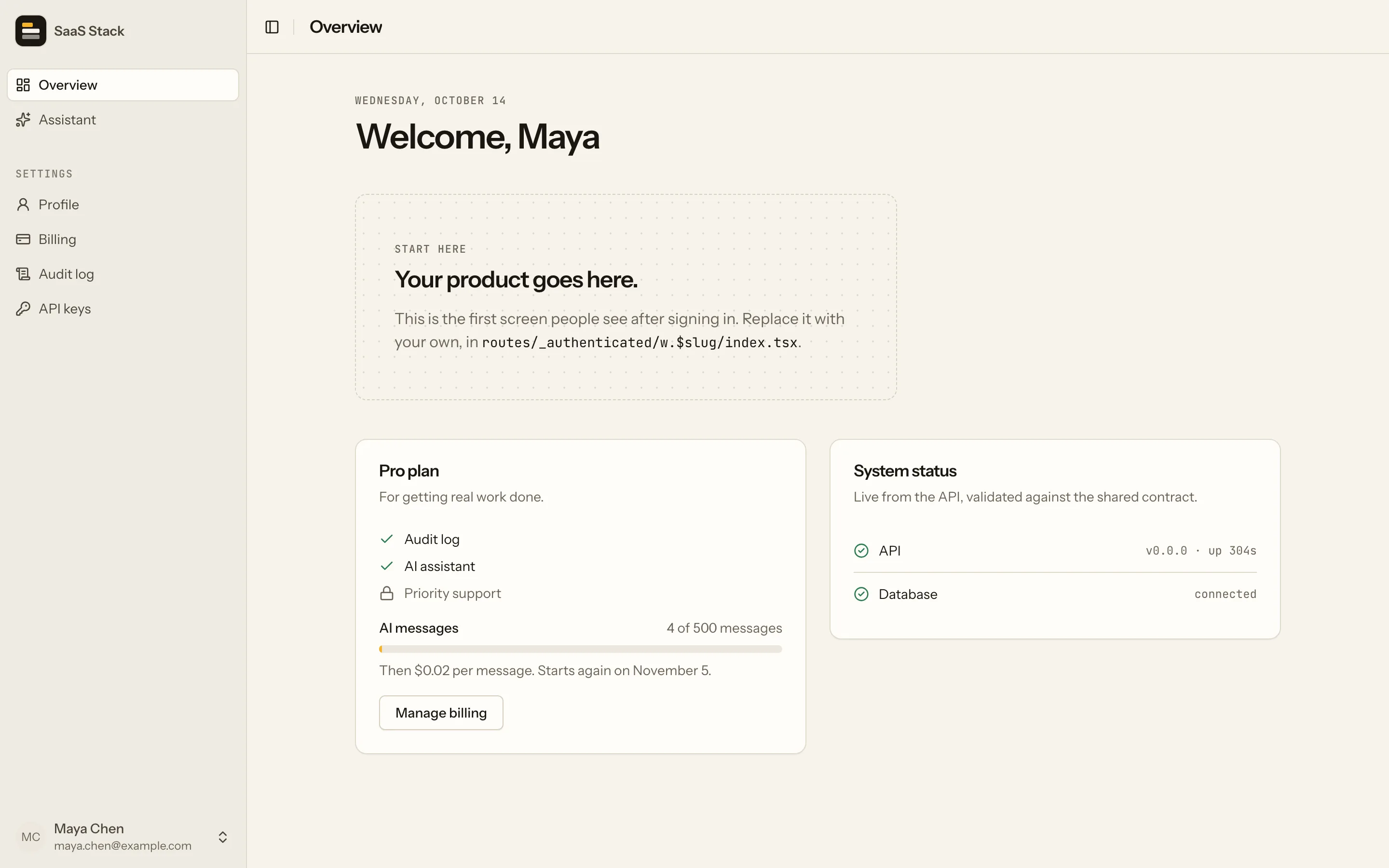Click the v0.0.0 · up 304s value
This screenshot has width=1389, height=868.
point(1201,551)
